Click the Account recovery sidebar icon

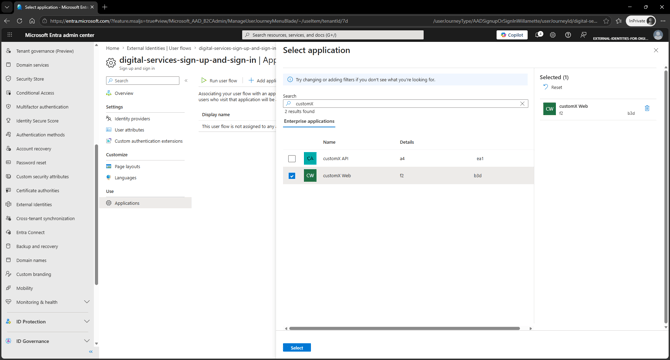click(8, 149)
